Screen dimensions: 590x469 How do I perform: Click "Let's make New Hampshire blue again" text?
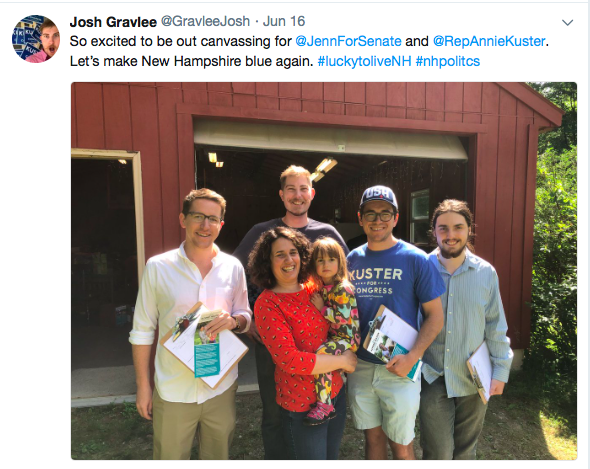(x=192, y=61)
